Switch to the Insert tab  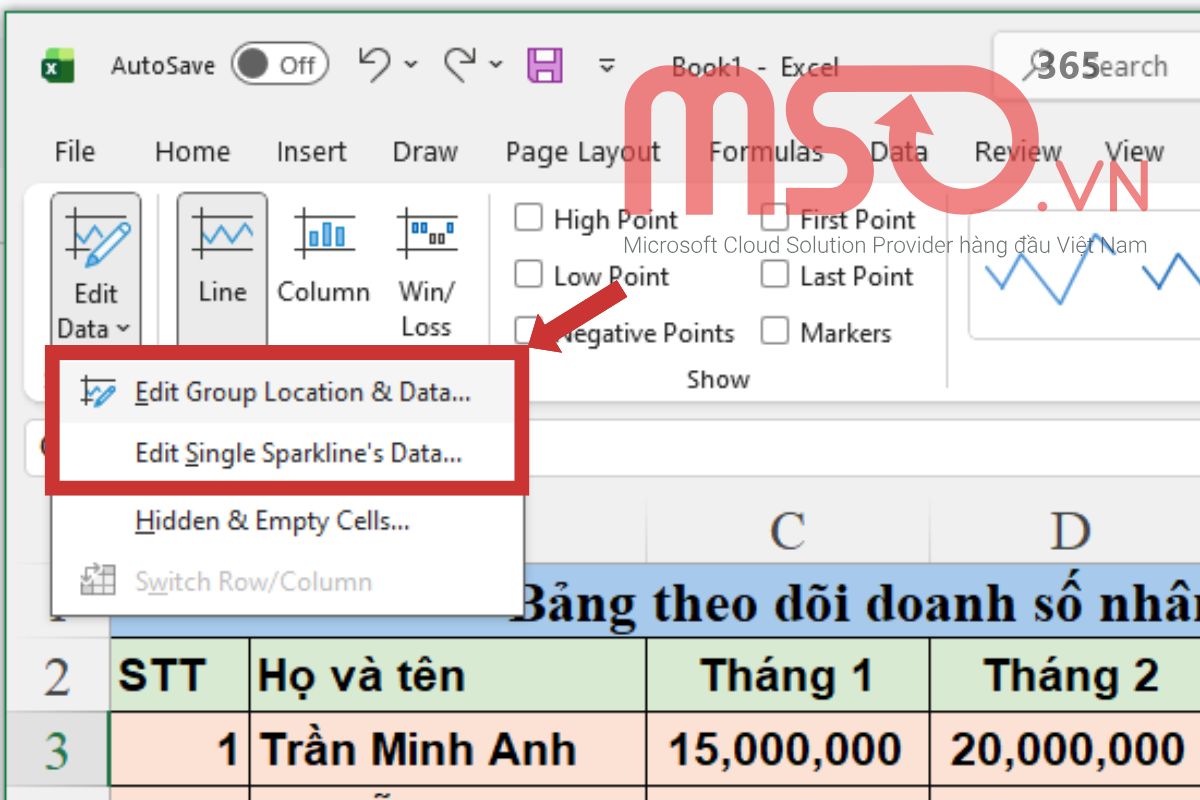click(311, 152)
